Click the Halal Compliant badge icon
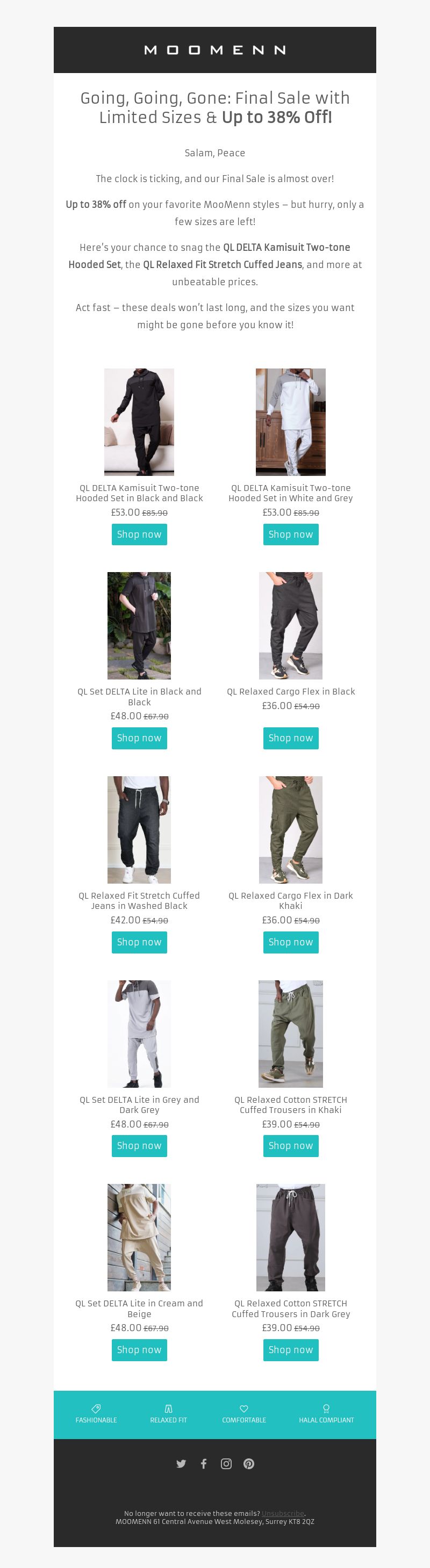 326,1408
